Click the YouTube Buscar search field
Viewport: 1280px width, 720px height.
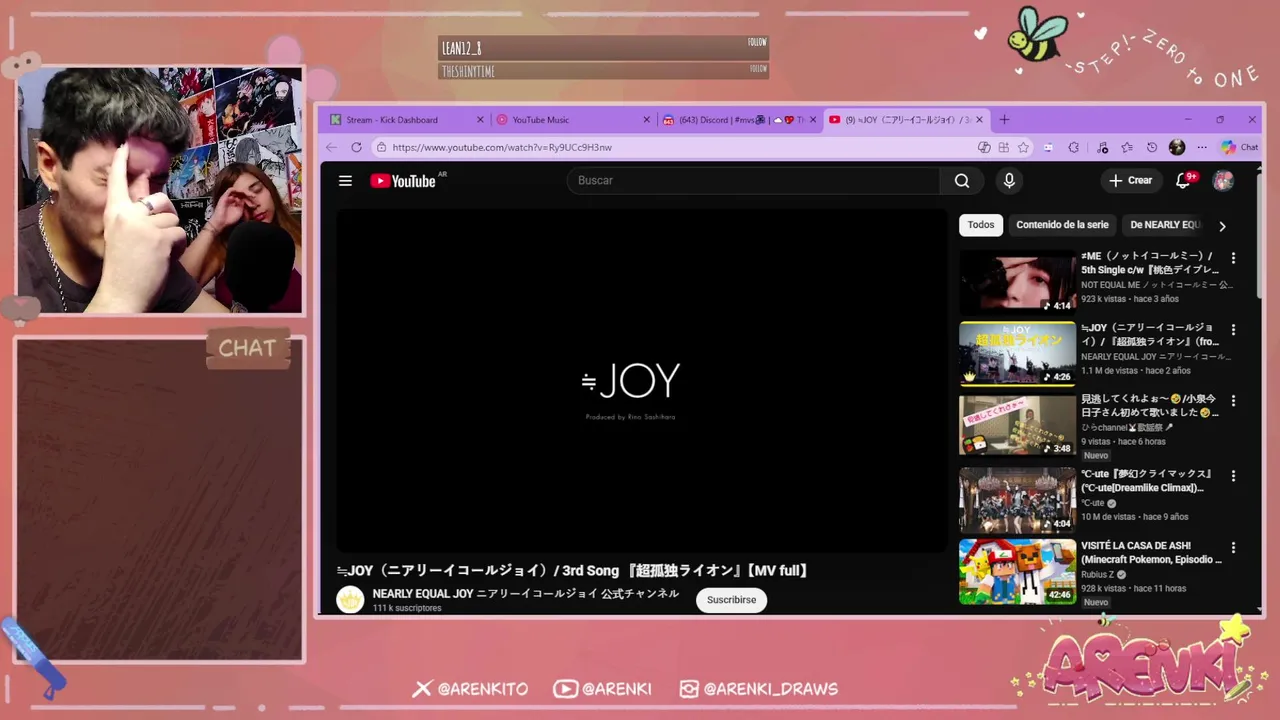pyautogui.click(x=752, y=181)
